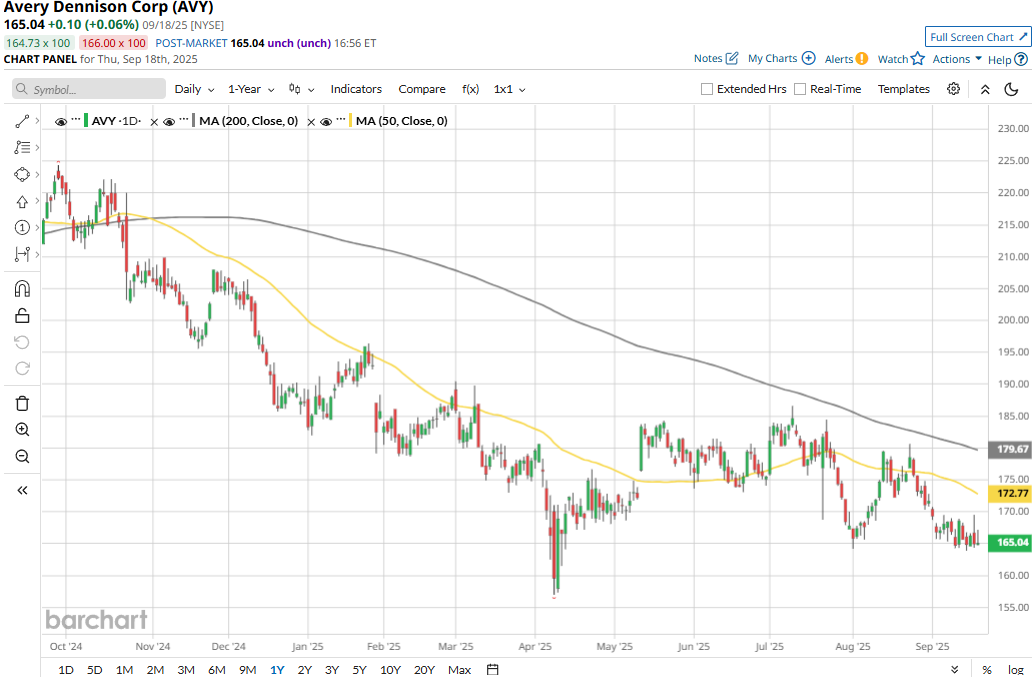Click the Alerts link
The image size is (1032, 677).
coord(839,59)
